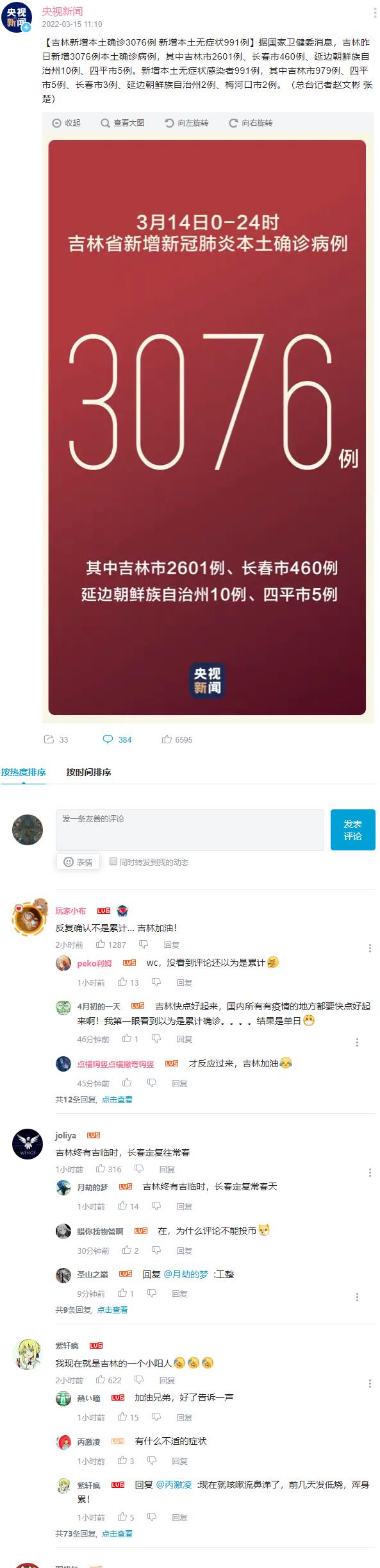
Task: Open the 表情 emoji picker
Action: [78, 862]
